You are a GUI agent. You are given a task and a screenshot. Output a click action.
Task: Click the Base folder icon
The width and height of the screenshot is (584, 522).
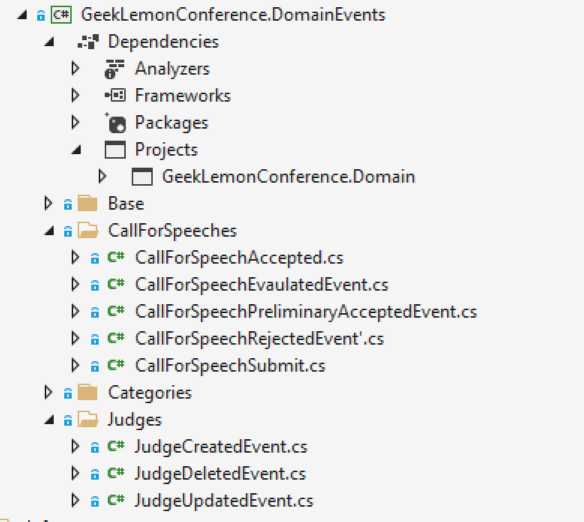88,204
